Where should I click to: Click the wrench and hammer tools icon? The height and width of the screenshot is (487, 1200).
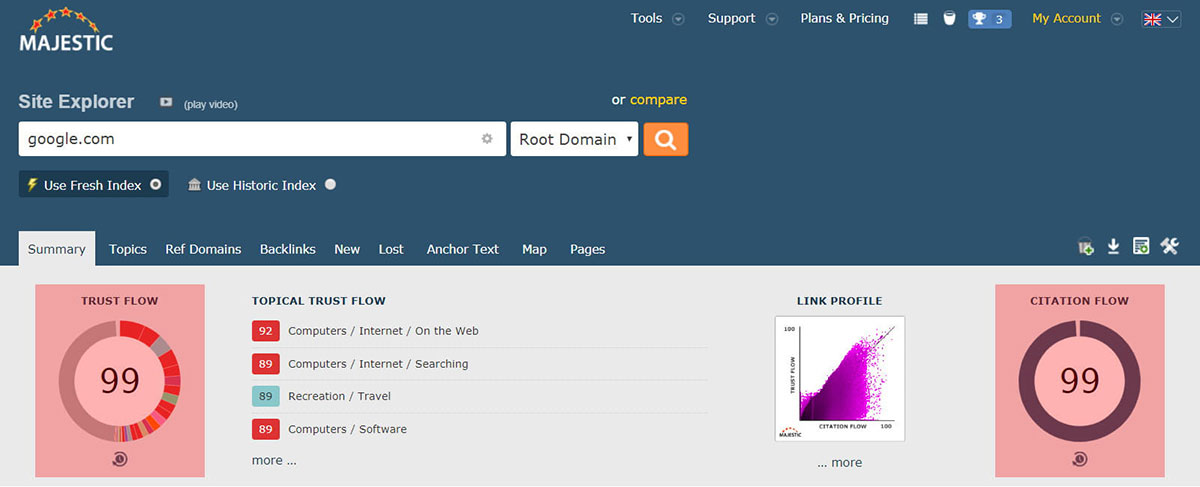tap(1170, 246)
